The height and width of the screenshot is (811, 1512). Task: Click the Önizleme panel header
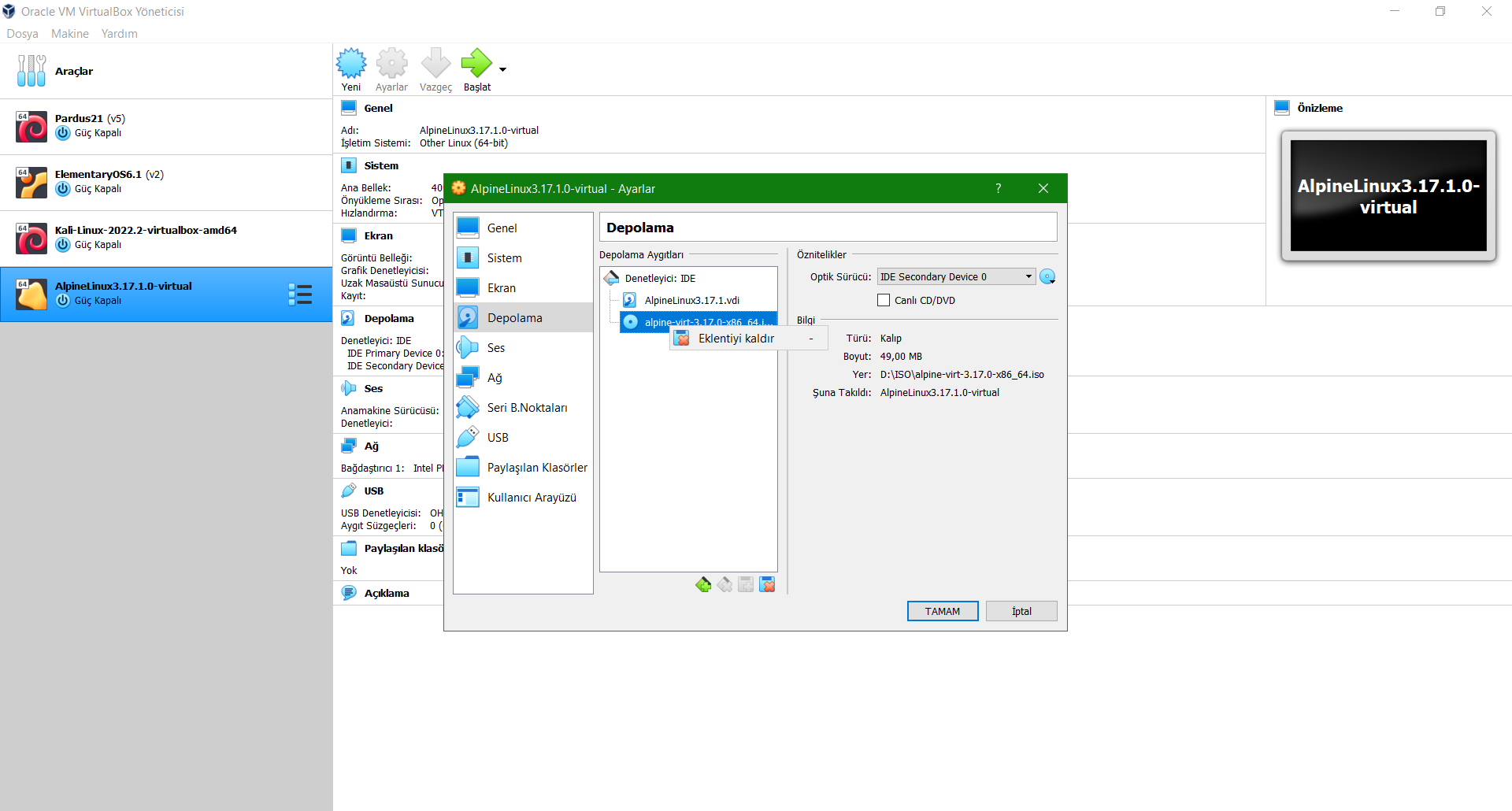point(1320,109)
